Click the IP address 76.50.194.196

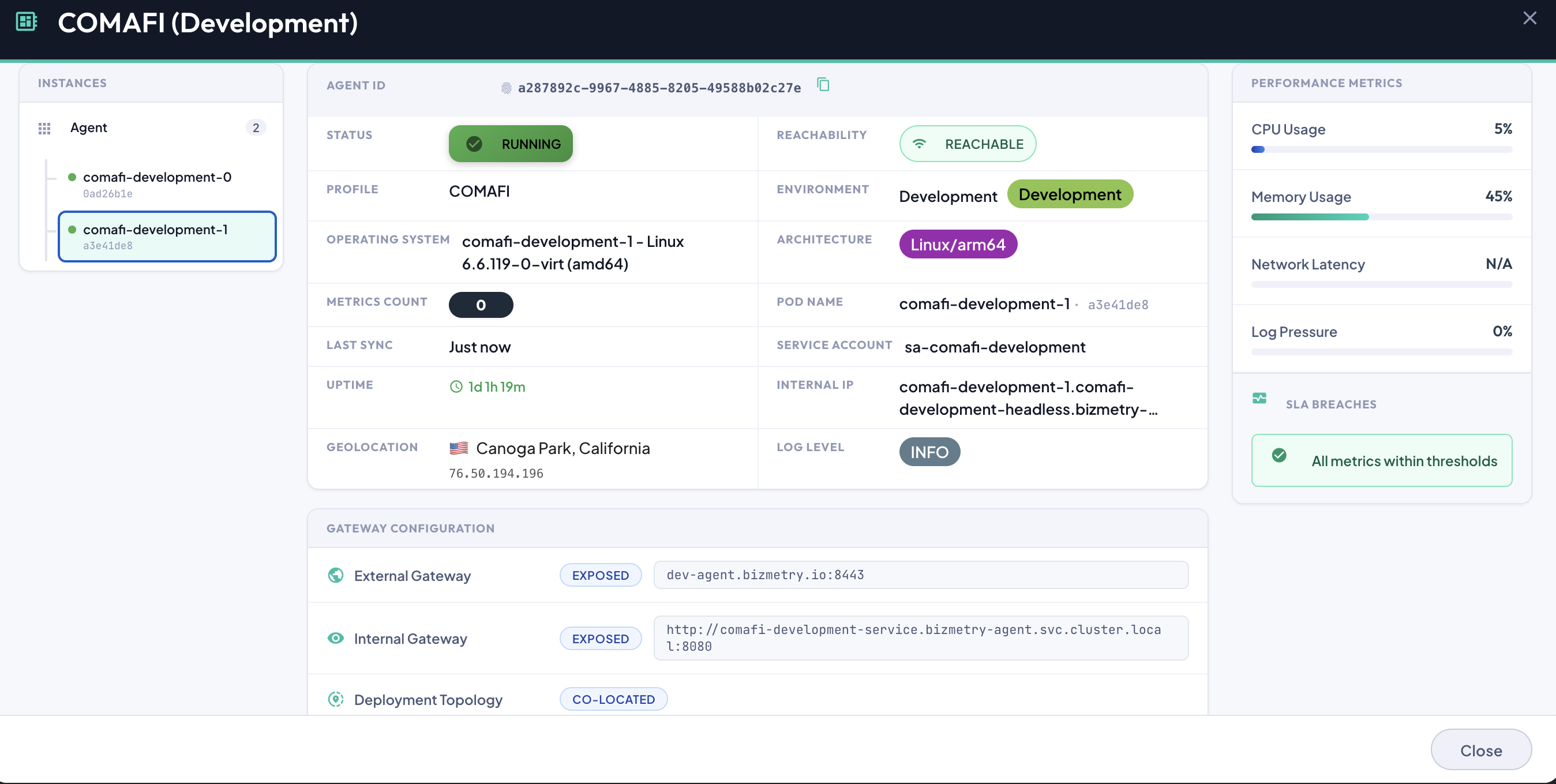(x=496, y=474)
